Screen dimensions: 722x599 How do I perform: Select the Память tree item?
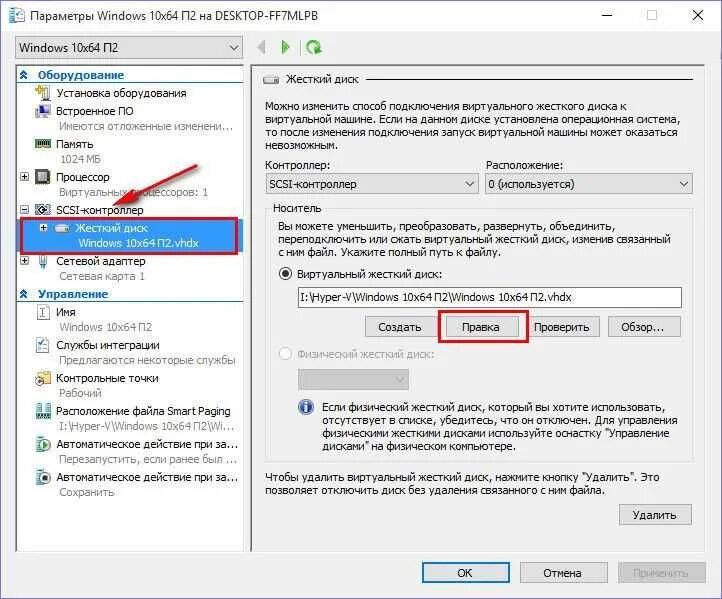[75, 144]
